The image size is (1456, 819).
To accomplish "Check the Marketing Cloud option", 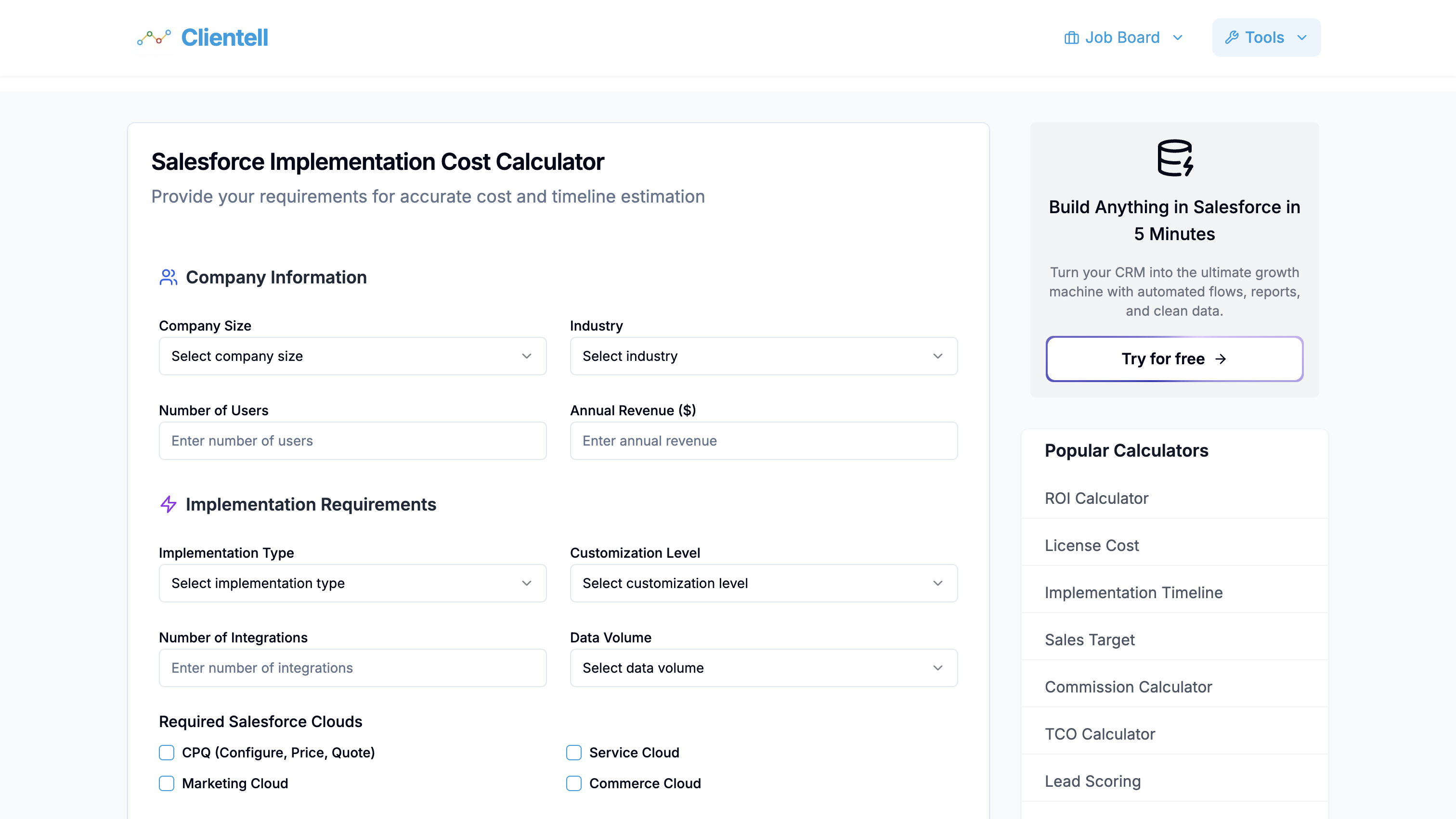I will click(166, 783).
